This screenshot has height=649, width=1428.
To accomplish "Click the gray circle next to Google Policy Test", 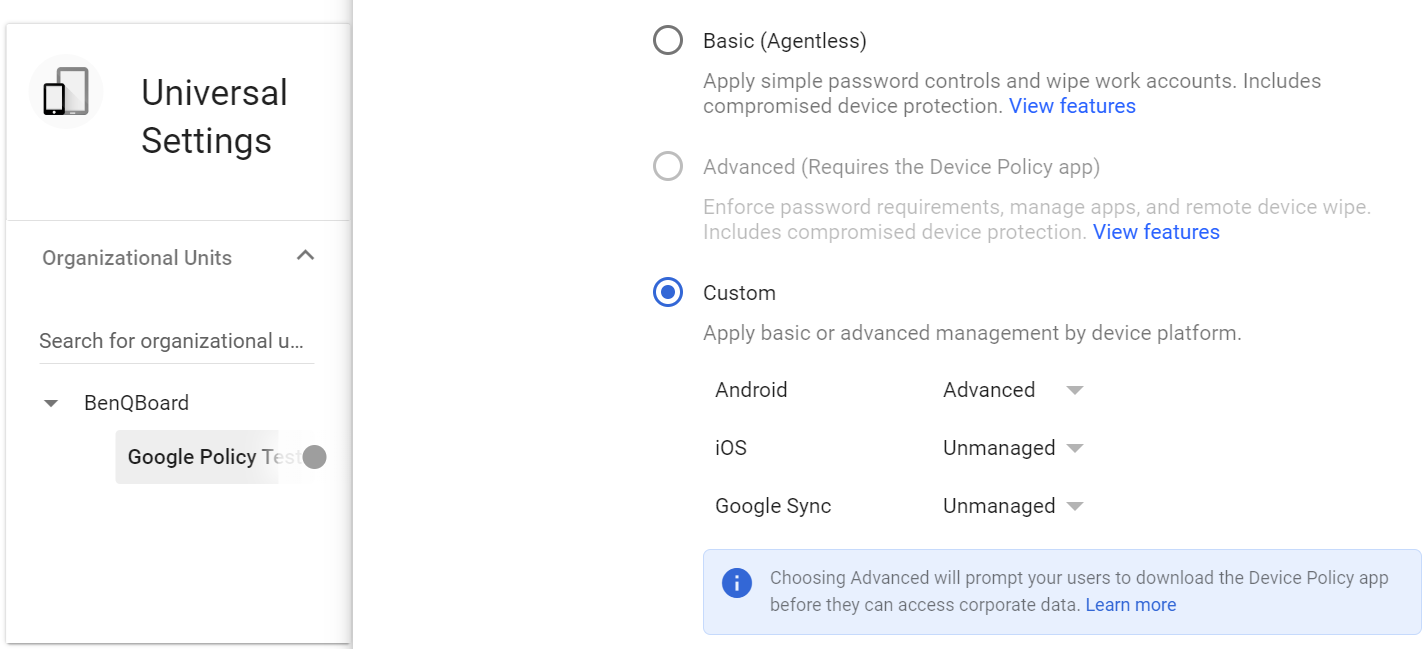I will (x=314, y=457).
